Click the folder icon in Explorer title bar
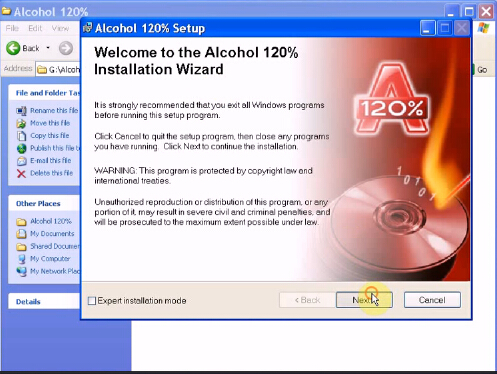Screen dimensions: 497x374 6,11
